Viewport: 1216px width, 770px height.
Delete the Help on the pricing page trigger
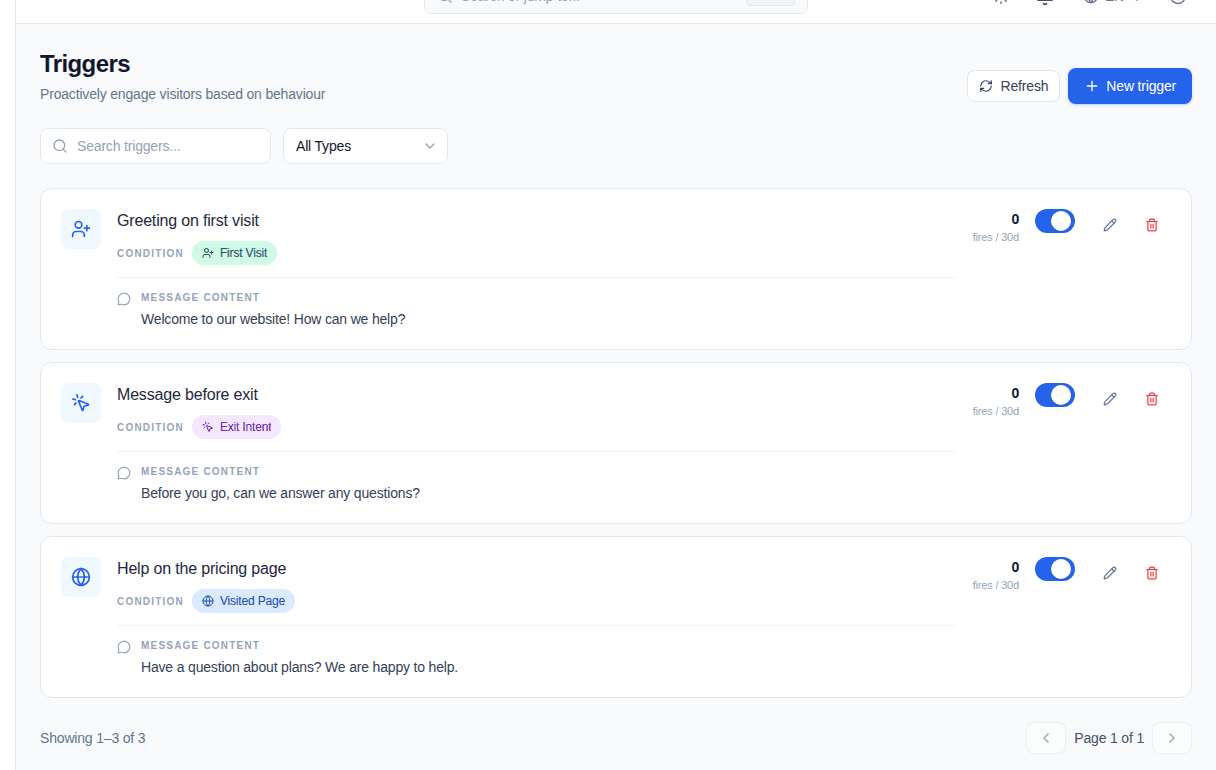click(x=1152, y=573)
